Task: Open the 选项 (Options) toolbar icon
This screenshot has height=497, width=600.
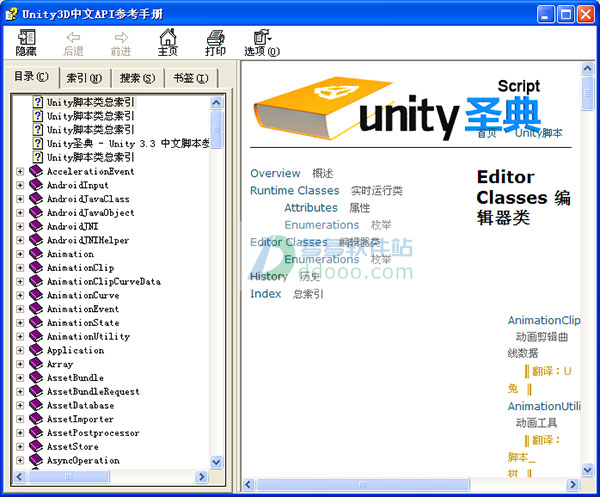Action: point(262,37)
